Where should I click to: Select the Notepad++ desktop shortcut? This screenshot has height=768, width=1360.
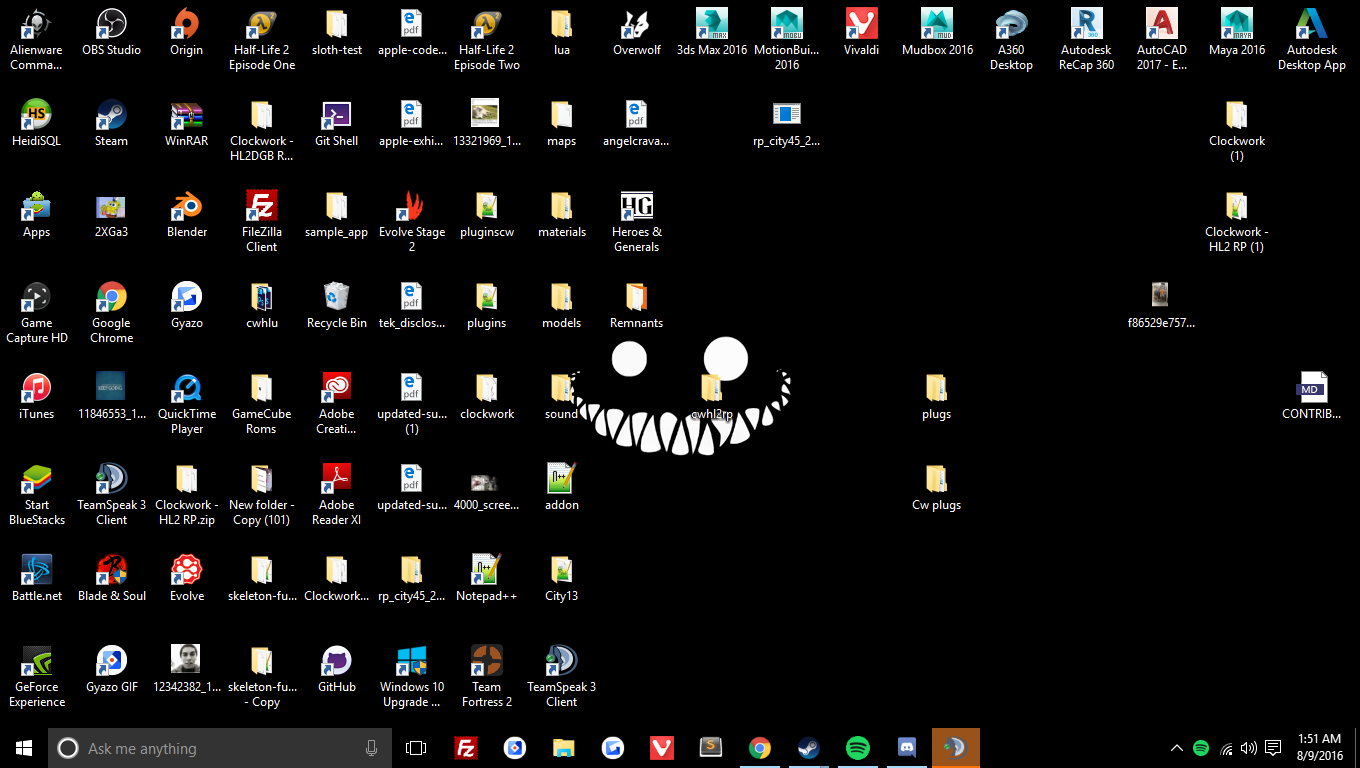(487, 578)
